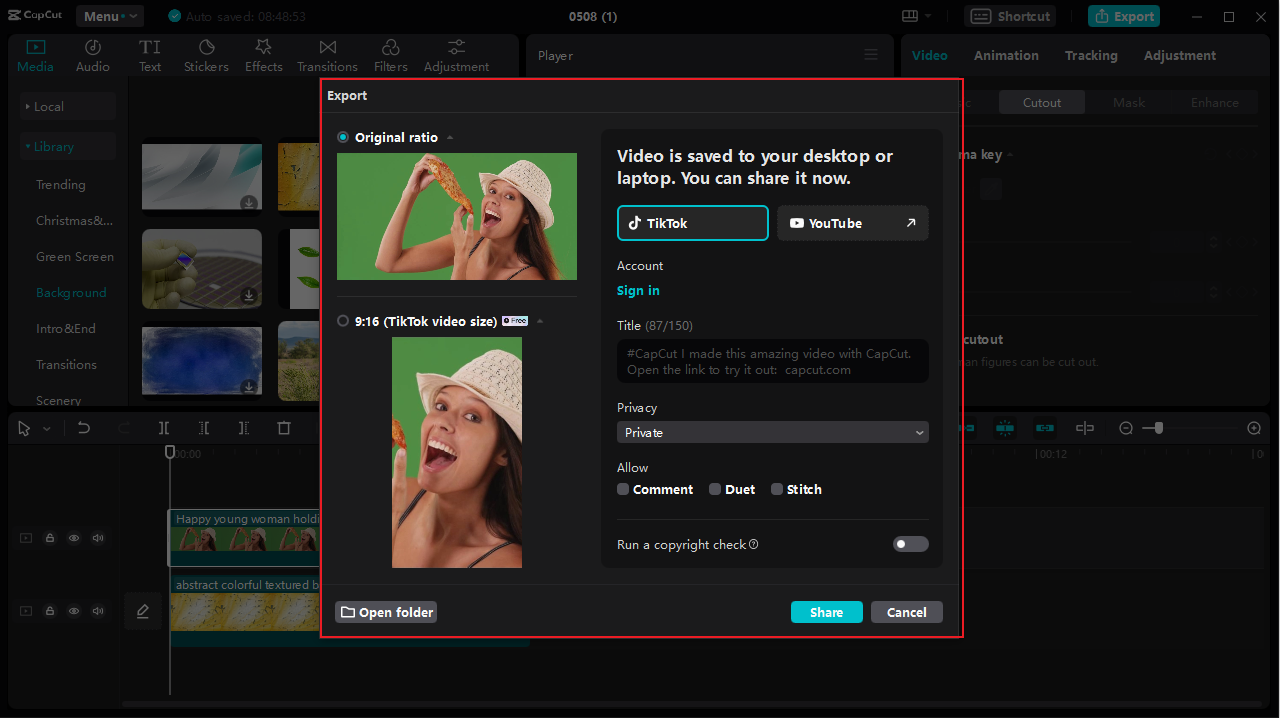This screenshot has height=718, width=1280.
Task: Open the Transitions panel in top toolbar
Action: (327, 56)
